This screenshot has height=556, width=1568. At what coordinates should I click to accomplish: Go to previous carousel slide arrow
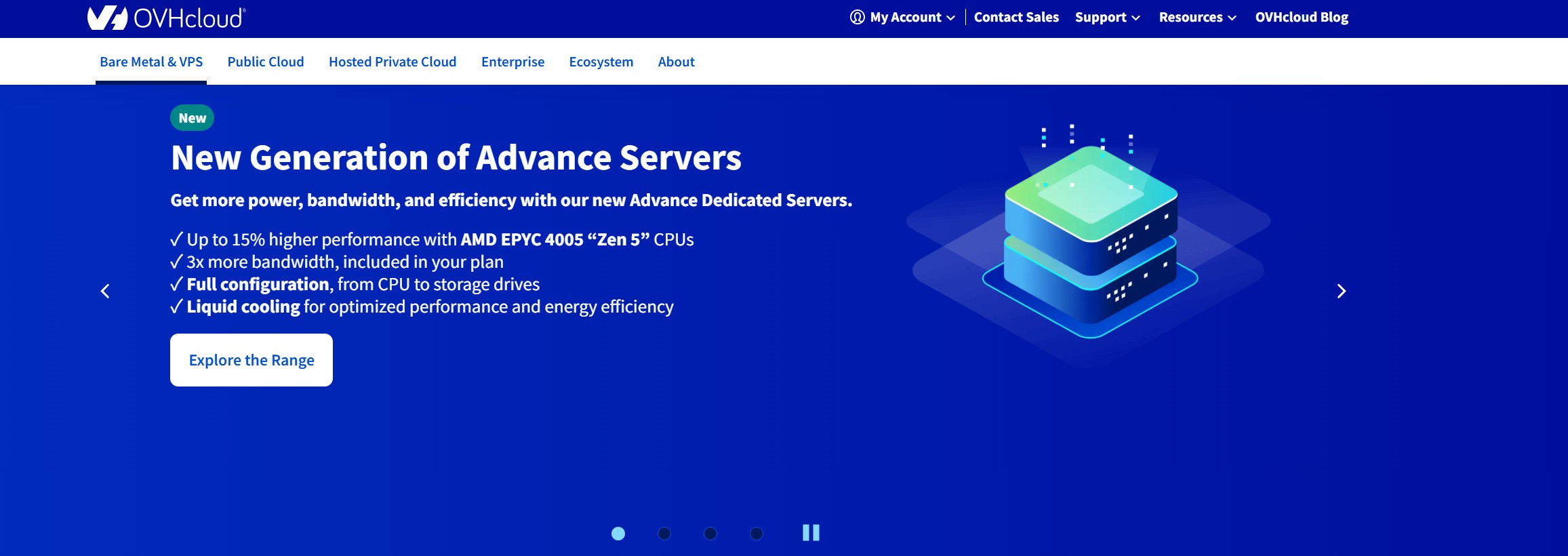click(105, 291)
